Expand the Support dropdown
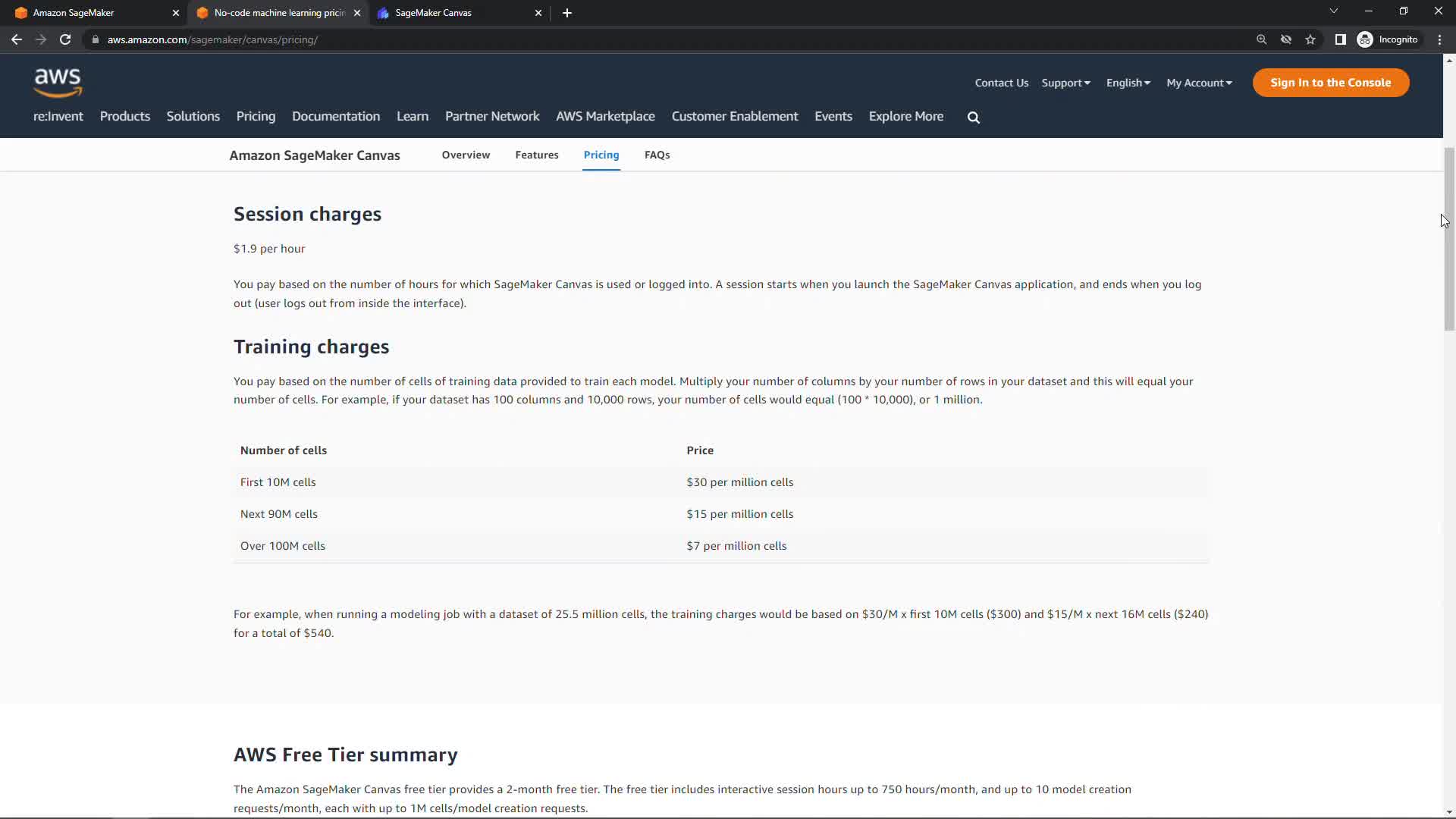This screenshot has width=1456, height=819. point(1065,83)
